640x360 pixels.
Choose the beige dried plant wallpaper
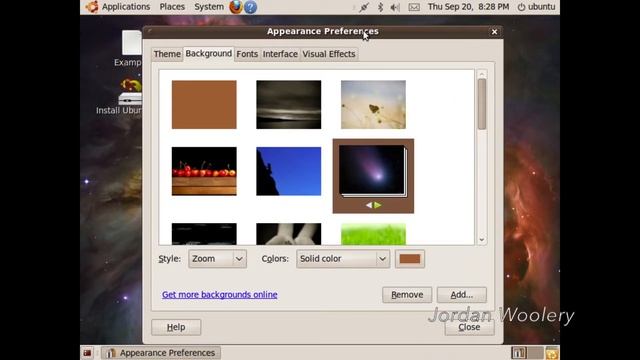coord(373,104)
